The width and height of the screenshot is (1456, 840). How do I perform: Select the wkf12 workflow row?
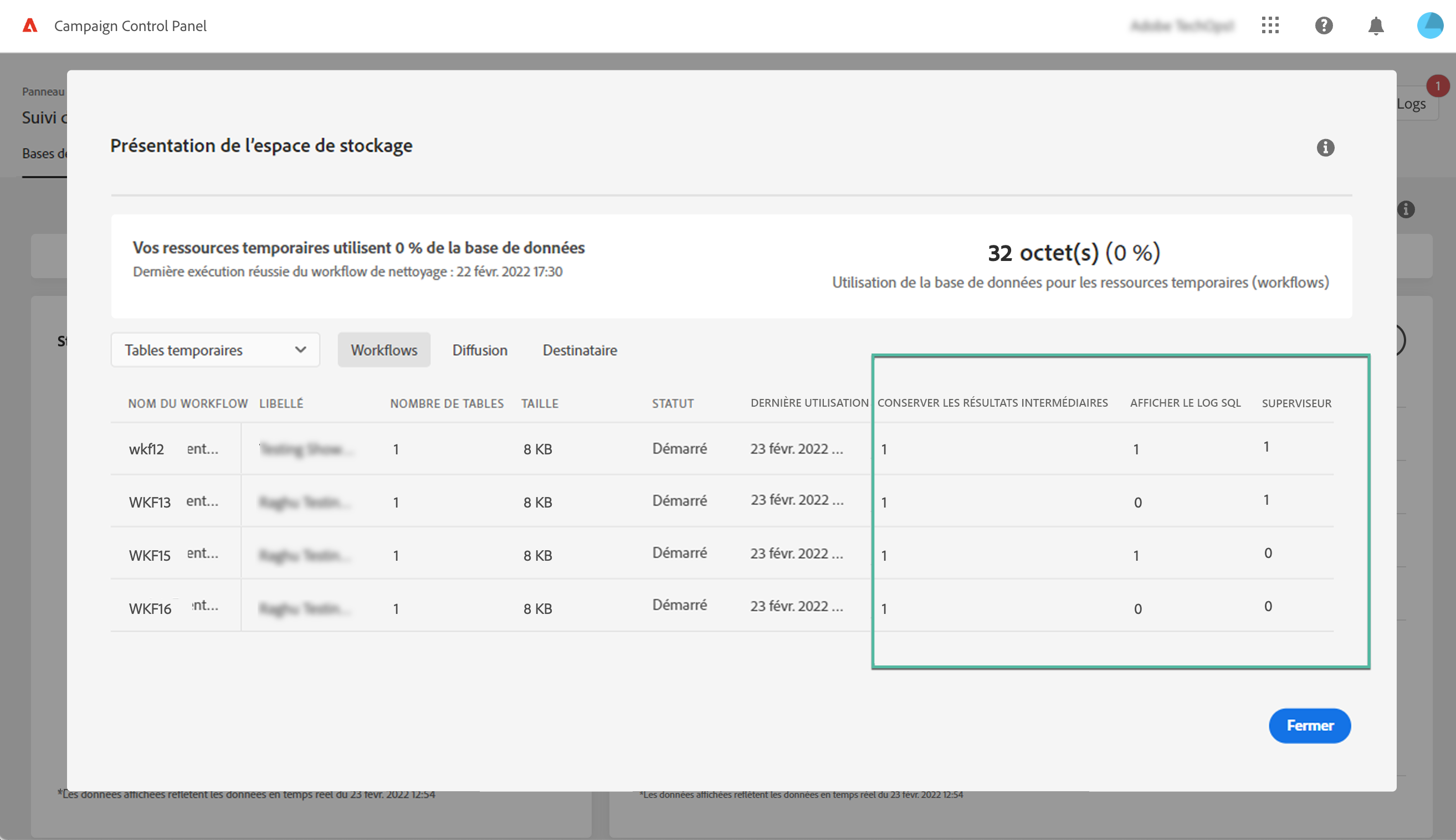[146, 449]
